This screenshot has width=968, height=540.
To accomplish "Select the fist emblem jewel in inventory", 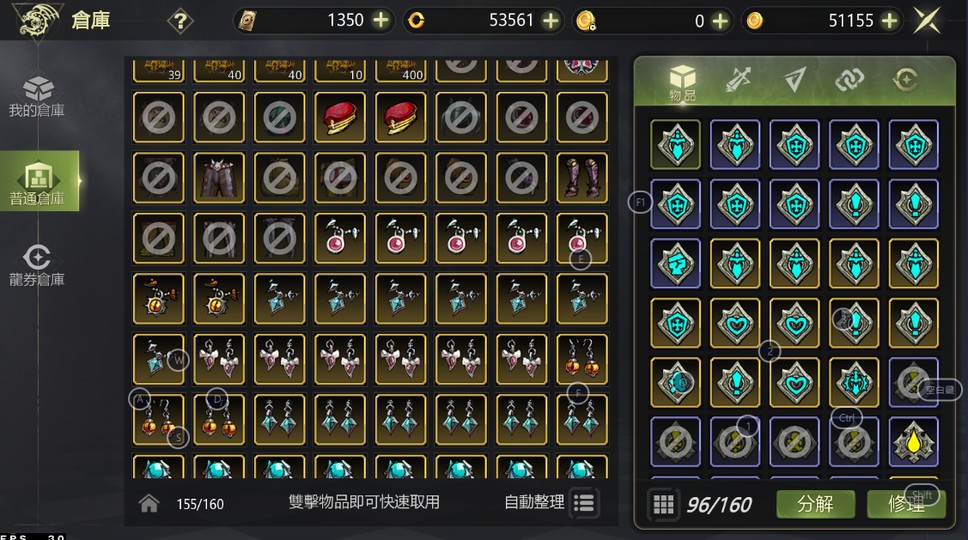I will click(675, 264).
